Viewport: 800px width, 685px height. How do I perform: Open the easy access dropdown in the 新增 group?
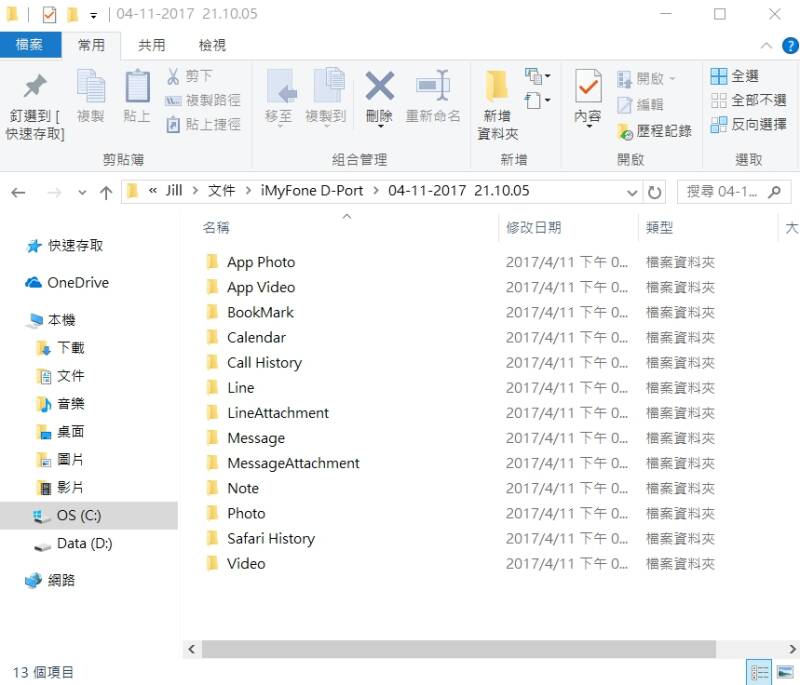point(537,100)
